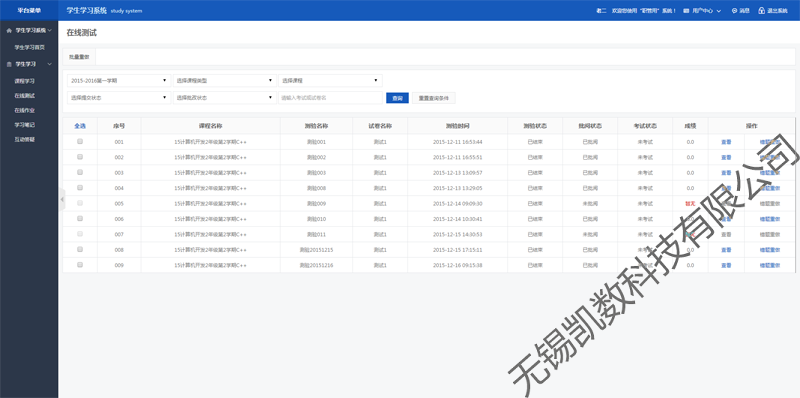800x398 pixels.
Task: Click the rightmost action link in row 009
Action: (x=769, y=265)
